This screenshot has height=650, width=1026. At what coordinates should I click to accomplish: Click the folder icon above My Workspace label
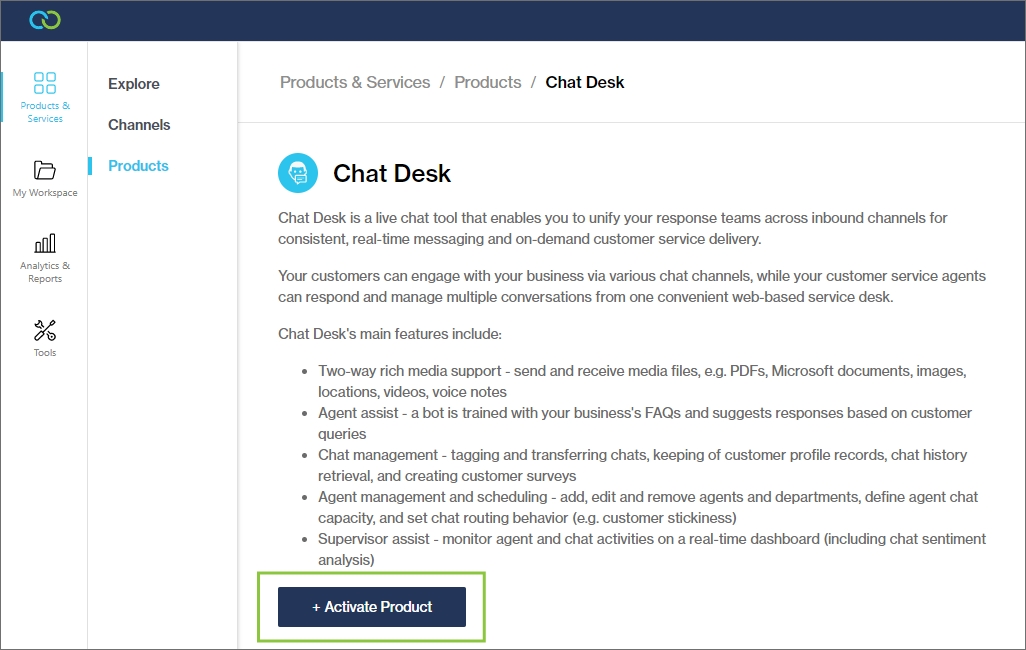click(x=44, y=170)
